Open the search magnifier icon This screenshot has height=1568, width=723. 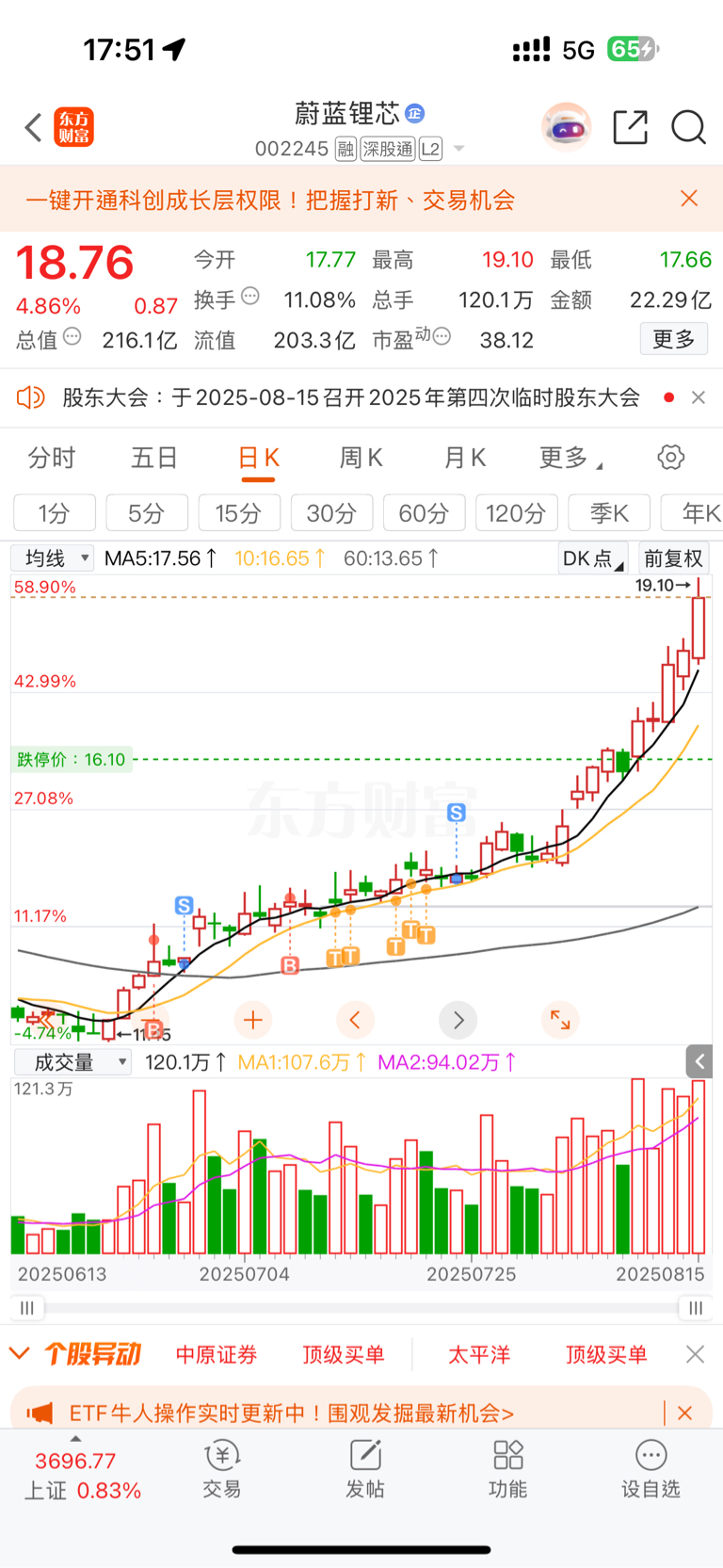coord(689,127)
